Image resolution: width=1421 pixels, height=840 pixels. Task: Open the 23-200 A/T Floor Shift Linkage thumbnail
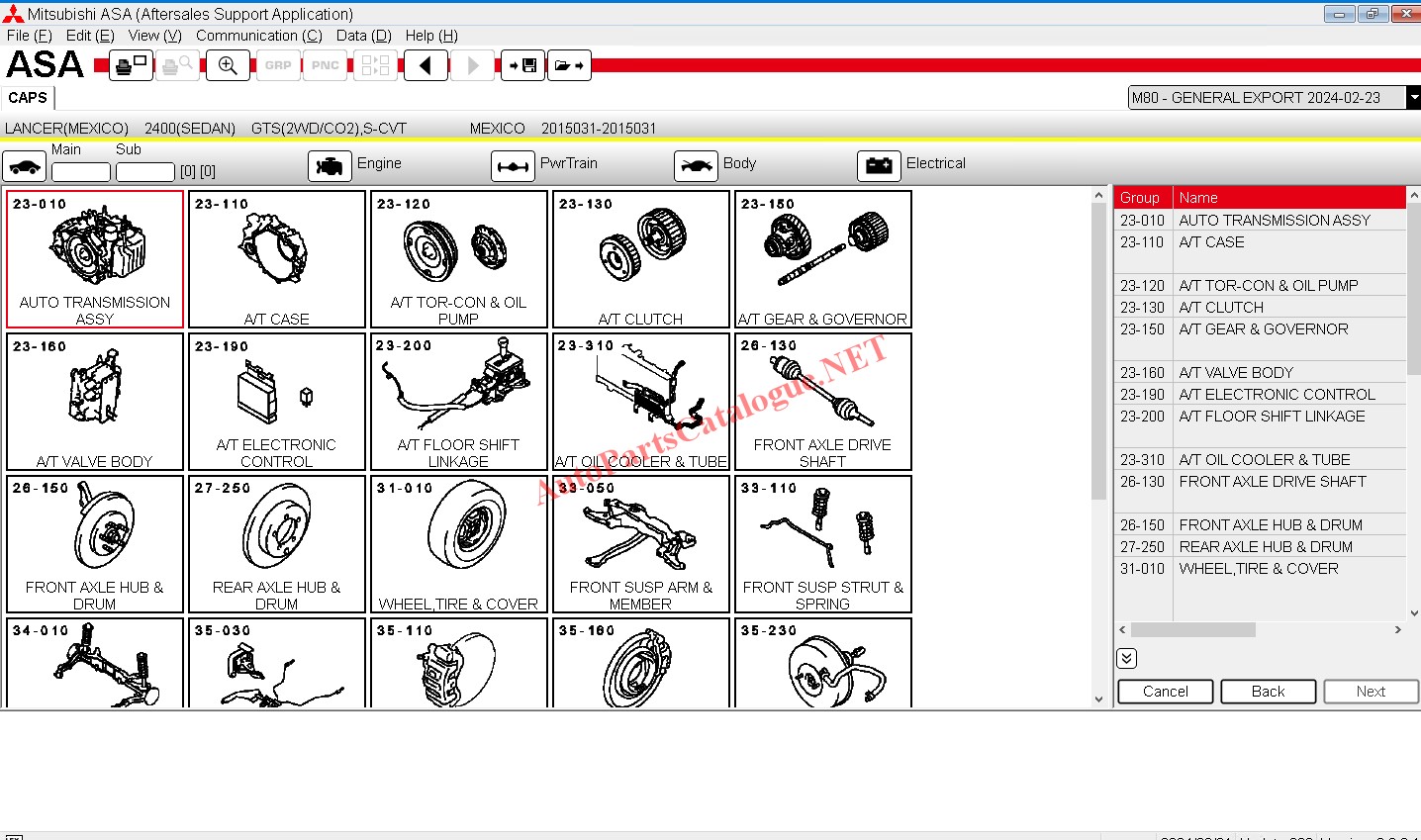[x=459, y=402]
